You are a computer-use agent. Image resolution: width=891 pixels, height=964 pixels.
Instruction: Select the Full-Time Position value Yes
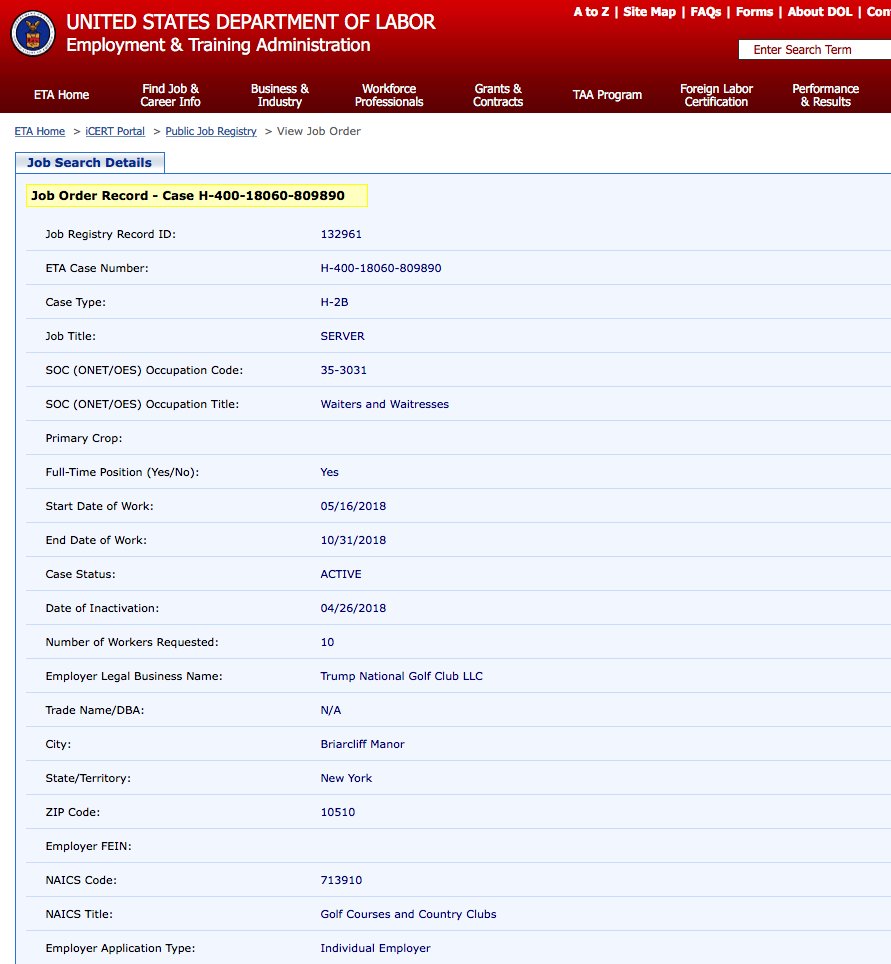coord(330,472)
